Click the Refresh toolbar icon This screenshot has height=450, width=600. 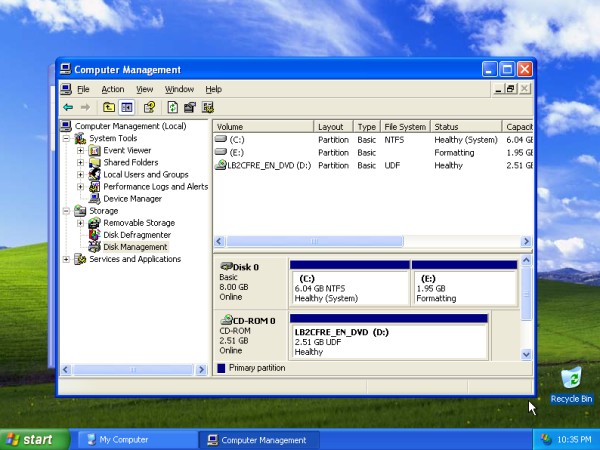coord(172,108)
